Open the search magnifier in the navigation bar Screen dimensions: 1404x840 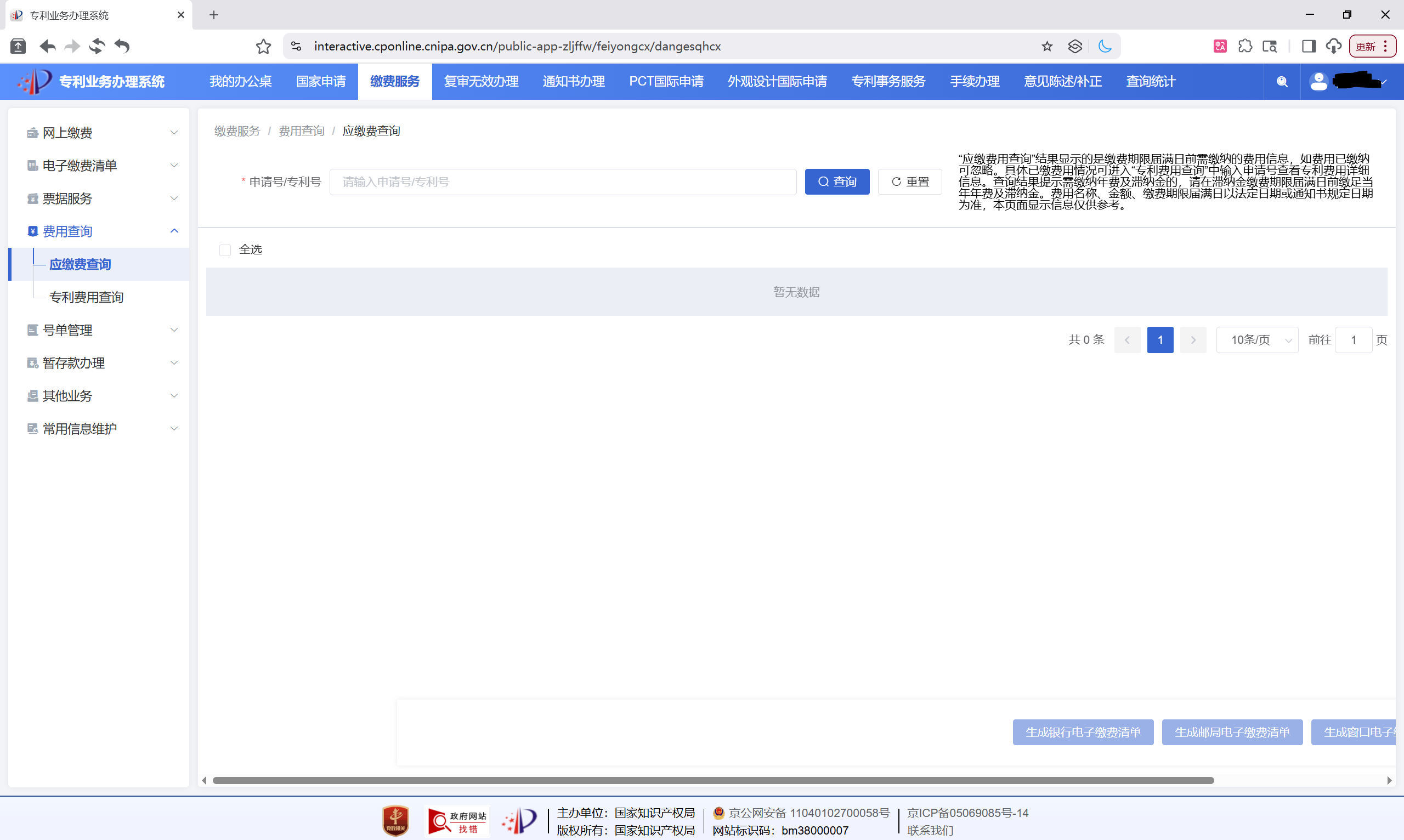[x=1282, y=82]
